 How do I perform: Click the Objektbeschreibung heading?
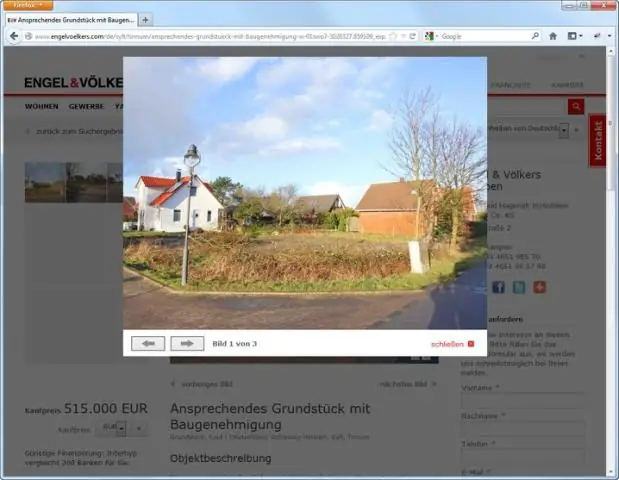tap(221, 459)
